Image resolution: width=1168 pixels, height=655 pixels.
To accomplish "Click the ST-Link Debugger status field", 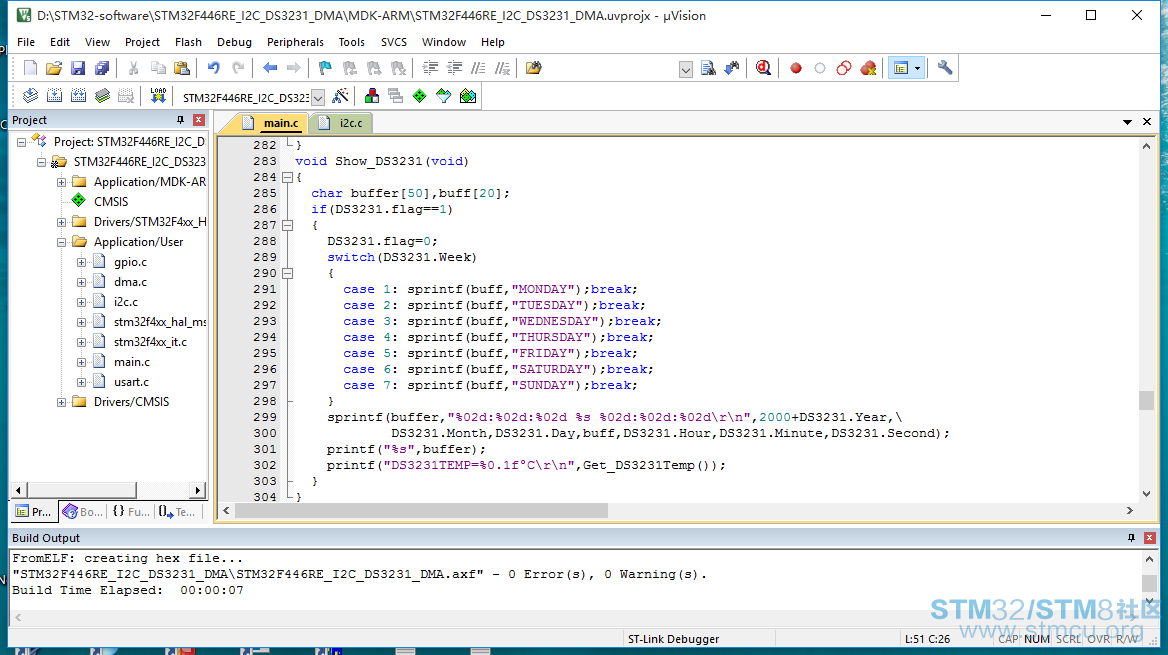I will 673,639.
